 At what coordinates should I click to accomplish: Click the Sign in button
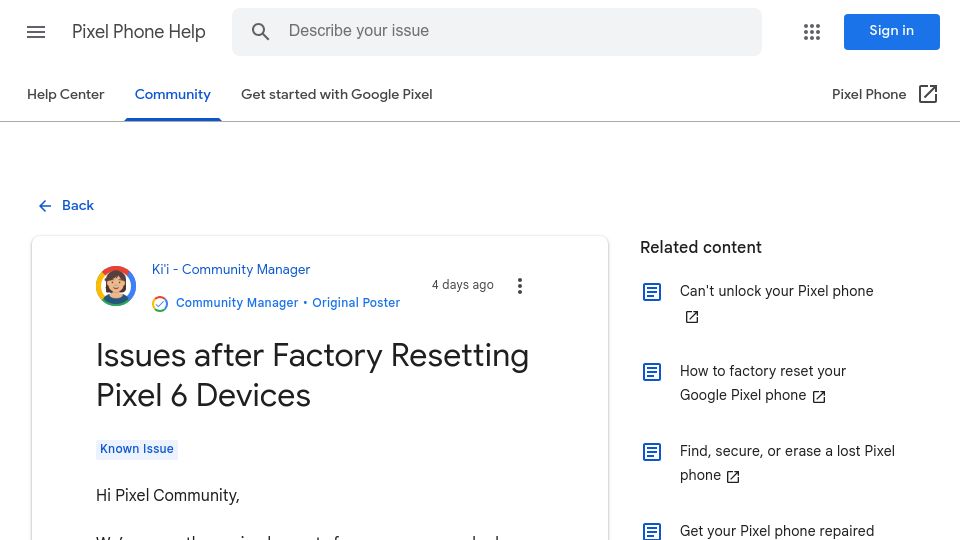(x=891, y=32)
